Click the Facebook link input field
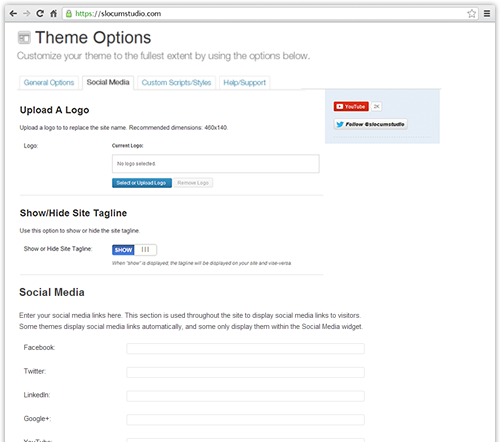This screenshot has width=500, height=442. (x=245, y=349)
